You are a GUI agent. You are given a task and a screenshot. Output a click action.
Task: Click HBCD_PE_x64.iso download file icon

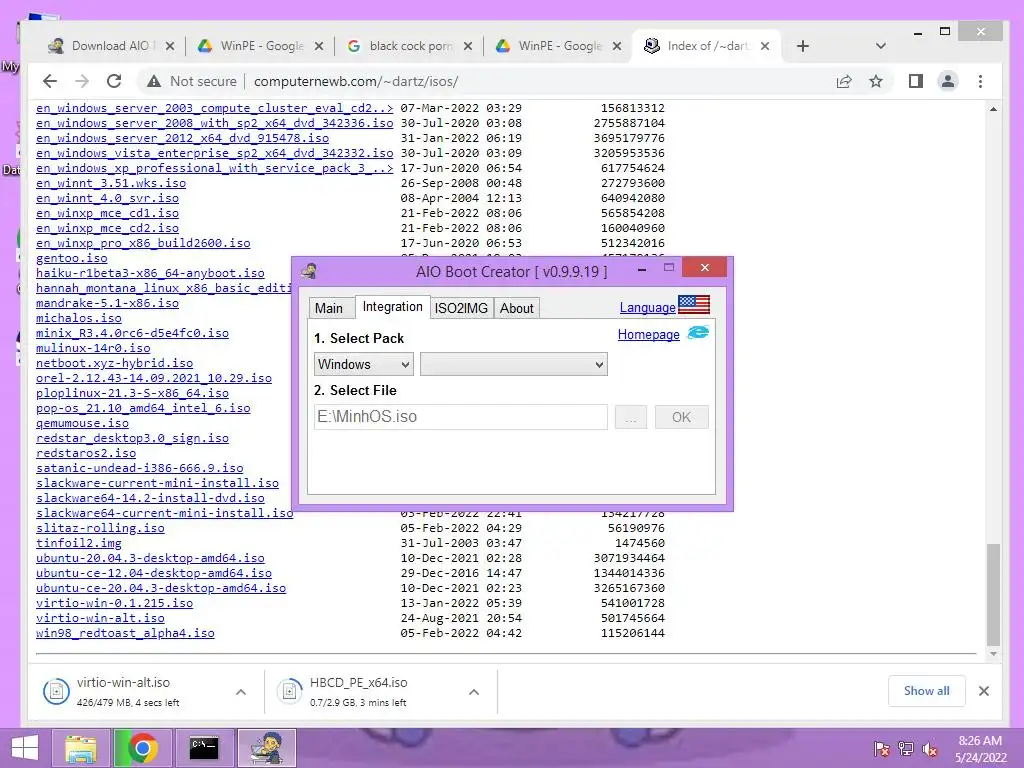(x=289, y=691)
